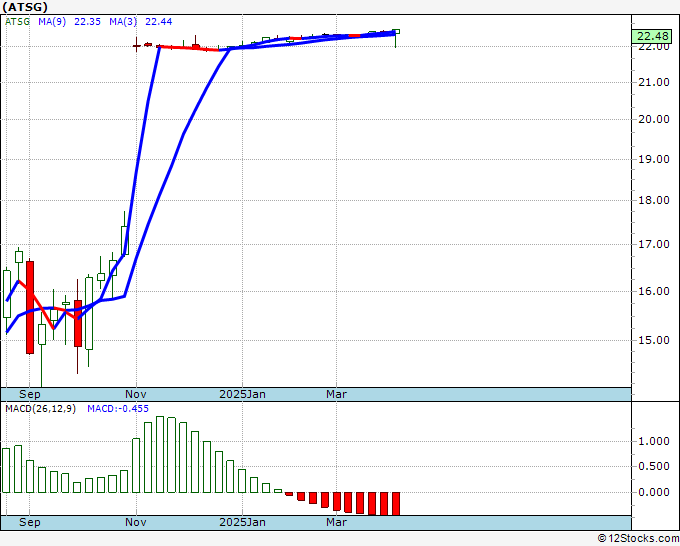The width and height of the screenshot is (680, 546).
Task: Click the Mar label on price chart axis
Action: [337, 394]
